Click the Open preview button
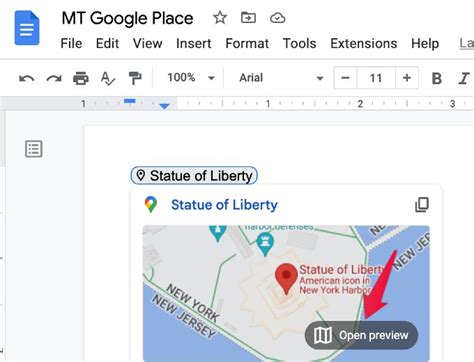Viewport: 474px width, 362px height. pos(361,335)
